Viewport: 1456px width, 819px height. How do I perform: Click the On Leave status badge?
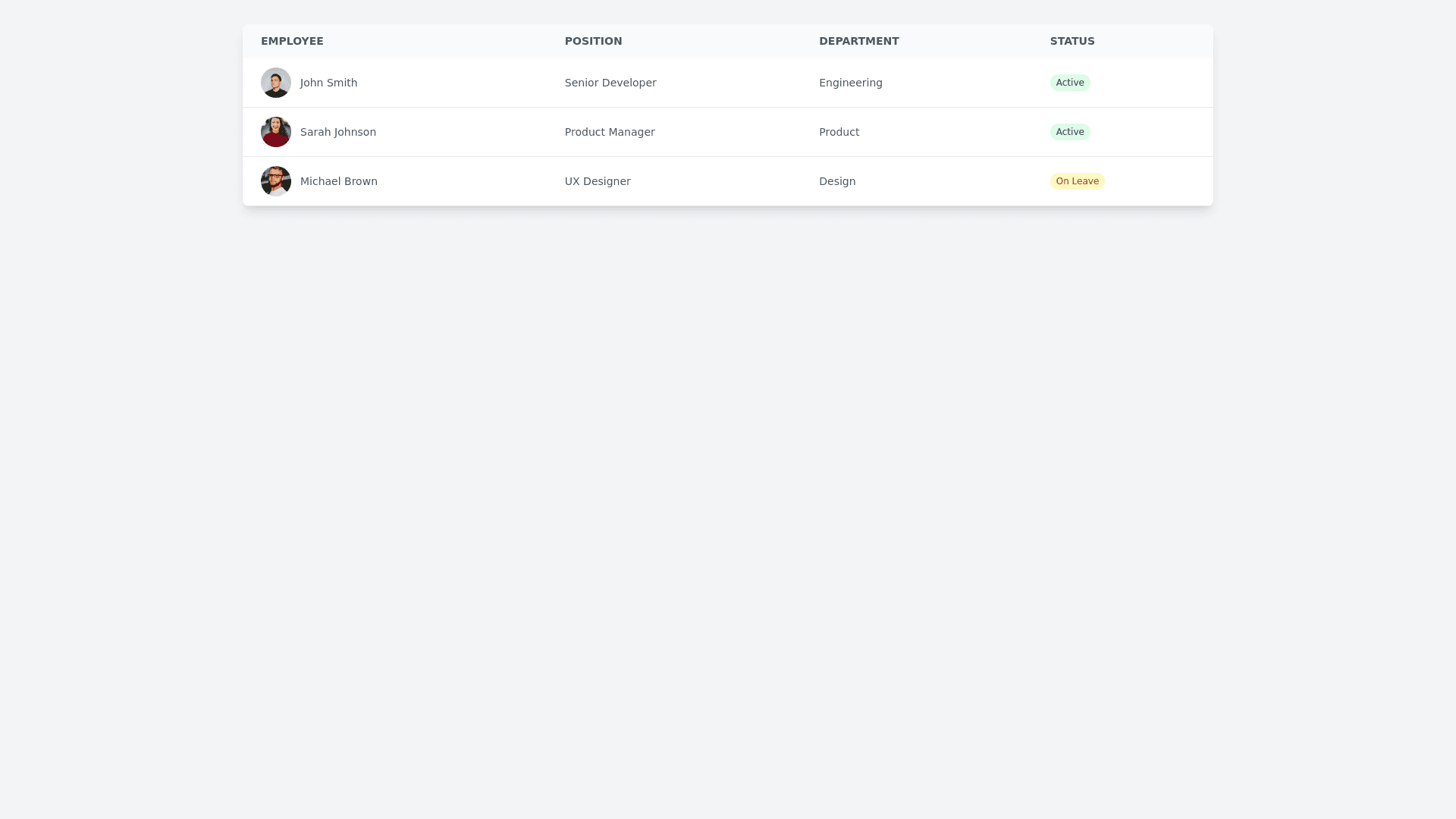pos(1077,181)
